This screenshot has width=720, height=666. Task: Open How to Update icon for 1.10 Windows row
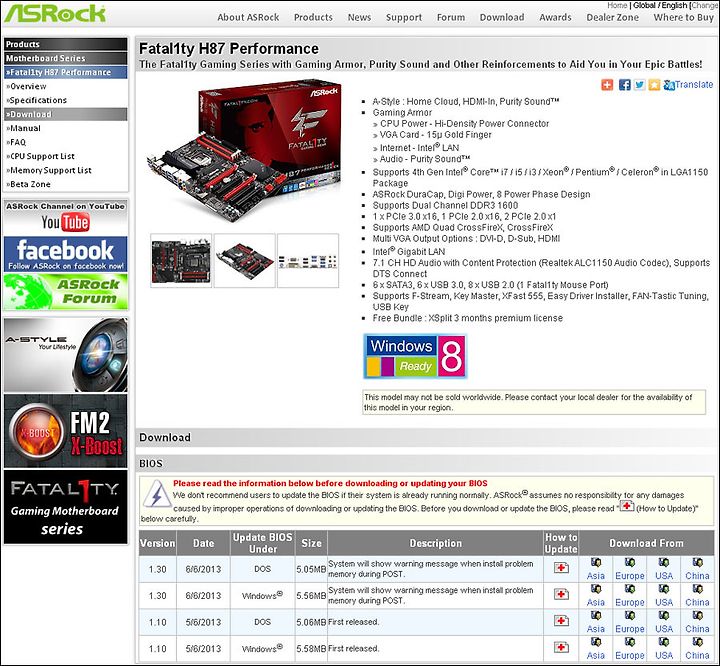(561, 648)
